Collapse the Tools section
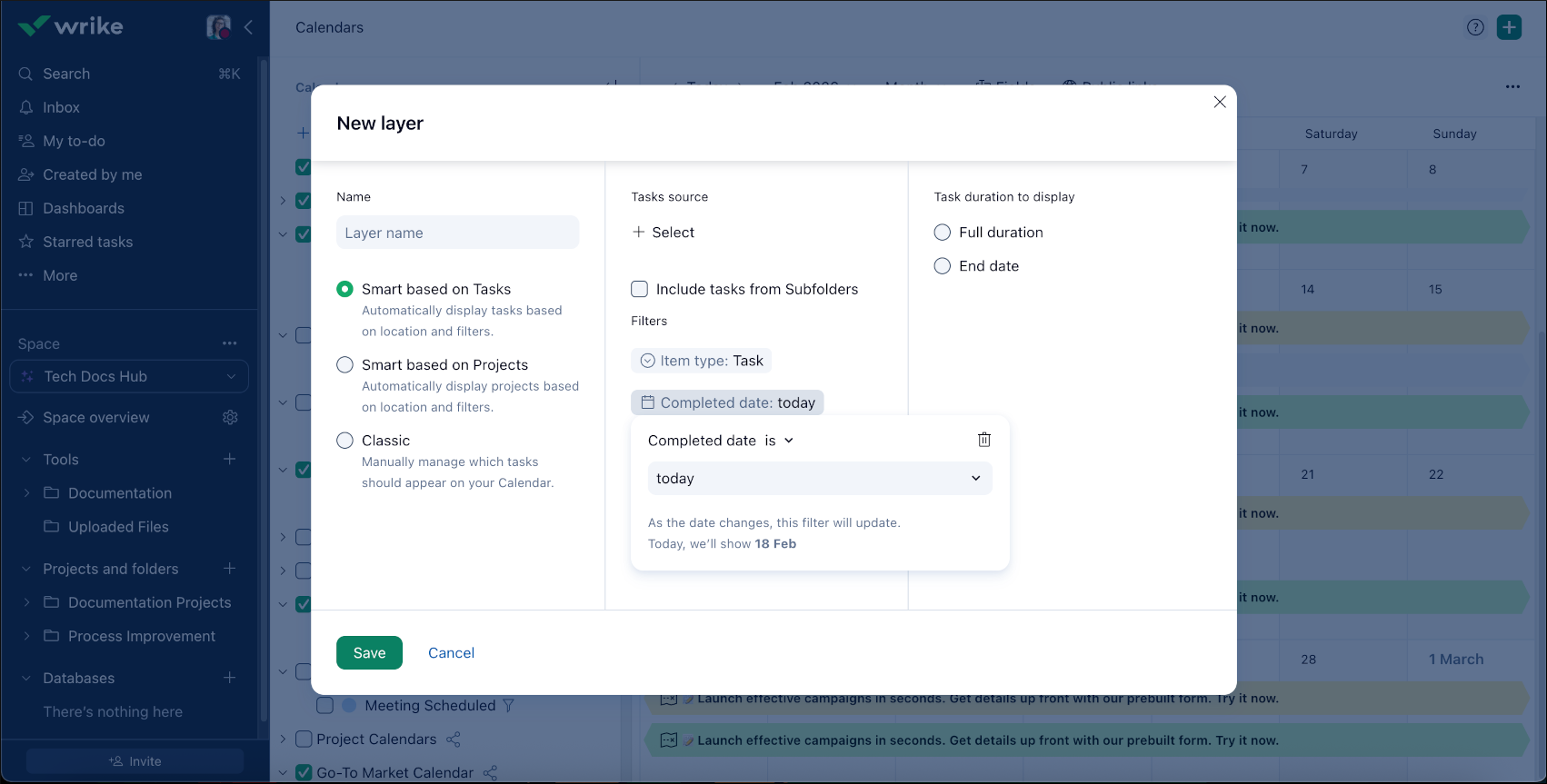 pos(25,460)
